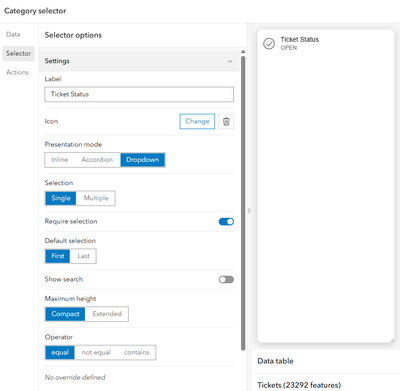Image resolution: width=400 pixels, height=391 pixels.
Task: Choose Dropdown presentation mode
Action: click(143, 160)
